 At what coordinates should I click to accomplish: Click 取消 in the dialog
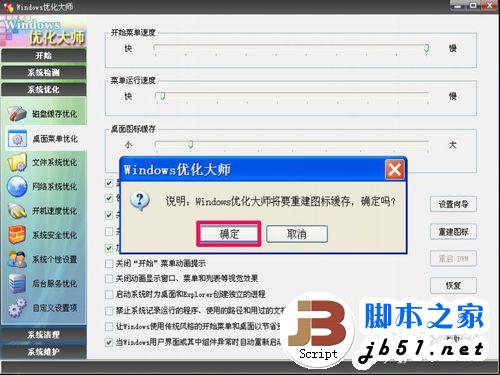(297, 234)
